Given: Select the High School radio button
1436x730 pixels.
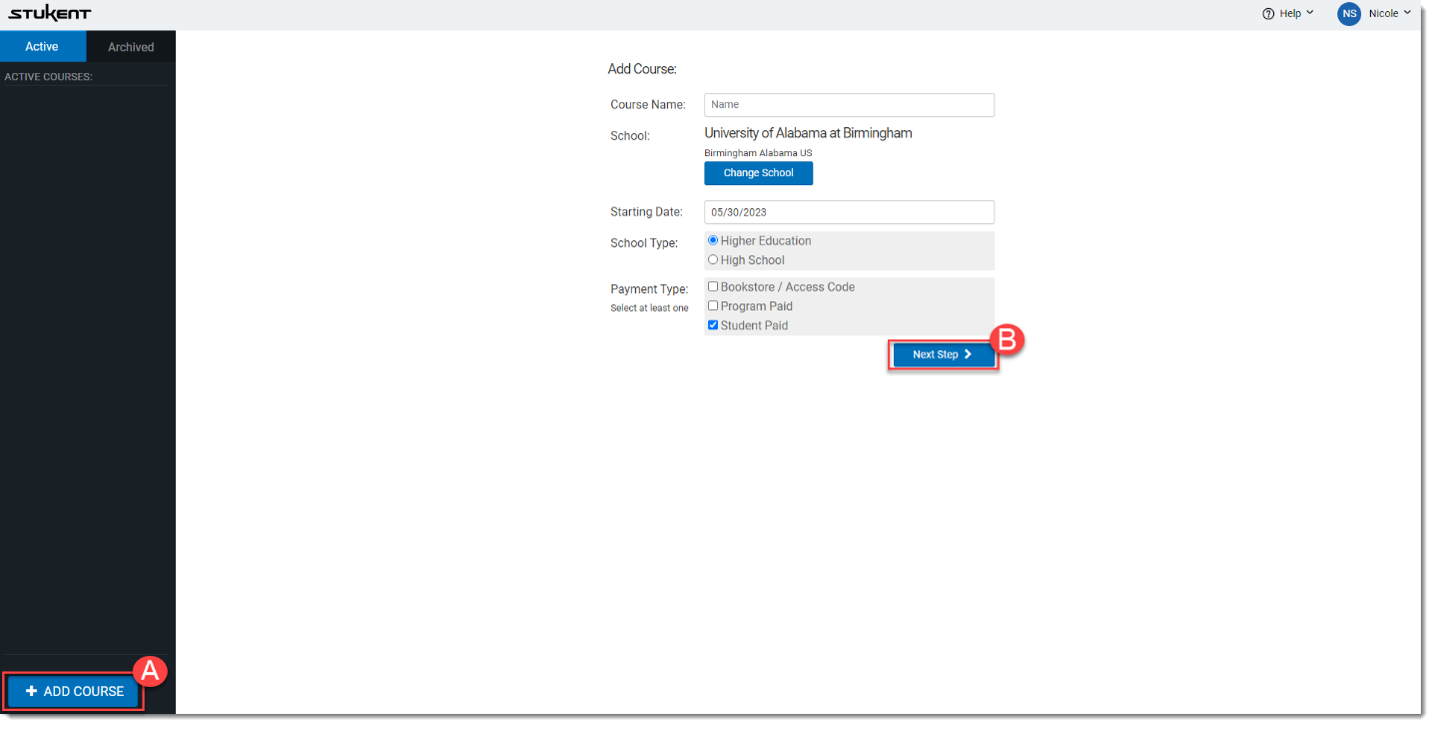Looking at the screenshot, I should click(x=712, y=259).
